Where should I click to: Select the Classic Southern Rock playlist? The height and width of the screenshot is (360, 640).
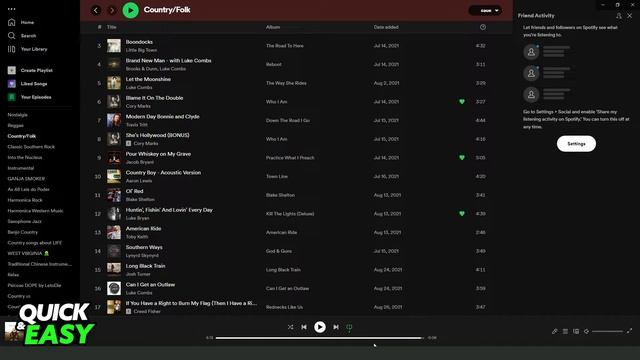tap(31, 147)
